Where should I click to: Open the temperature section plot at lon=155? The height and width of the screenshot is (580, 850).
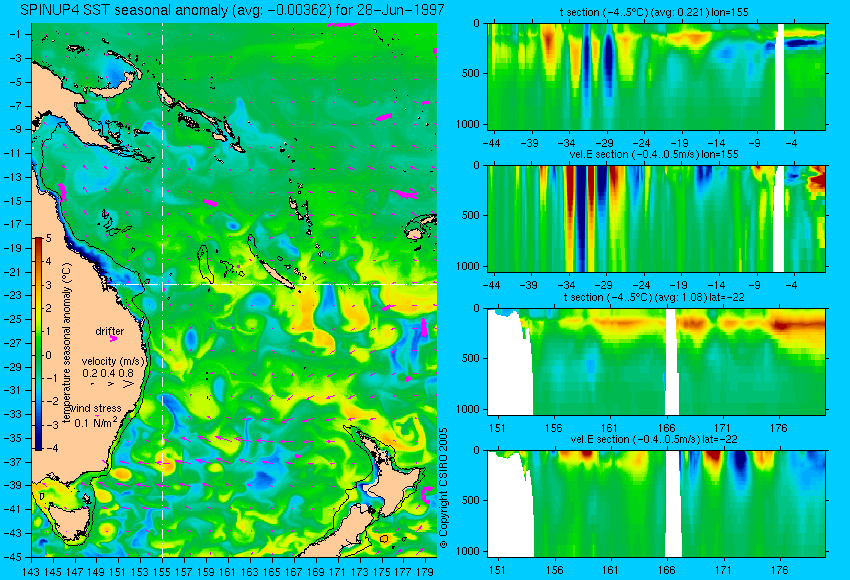pos(656,76)
